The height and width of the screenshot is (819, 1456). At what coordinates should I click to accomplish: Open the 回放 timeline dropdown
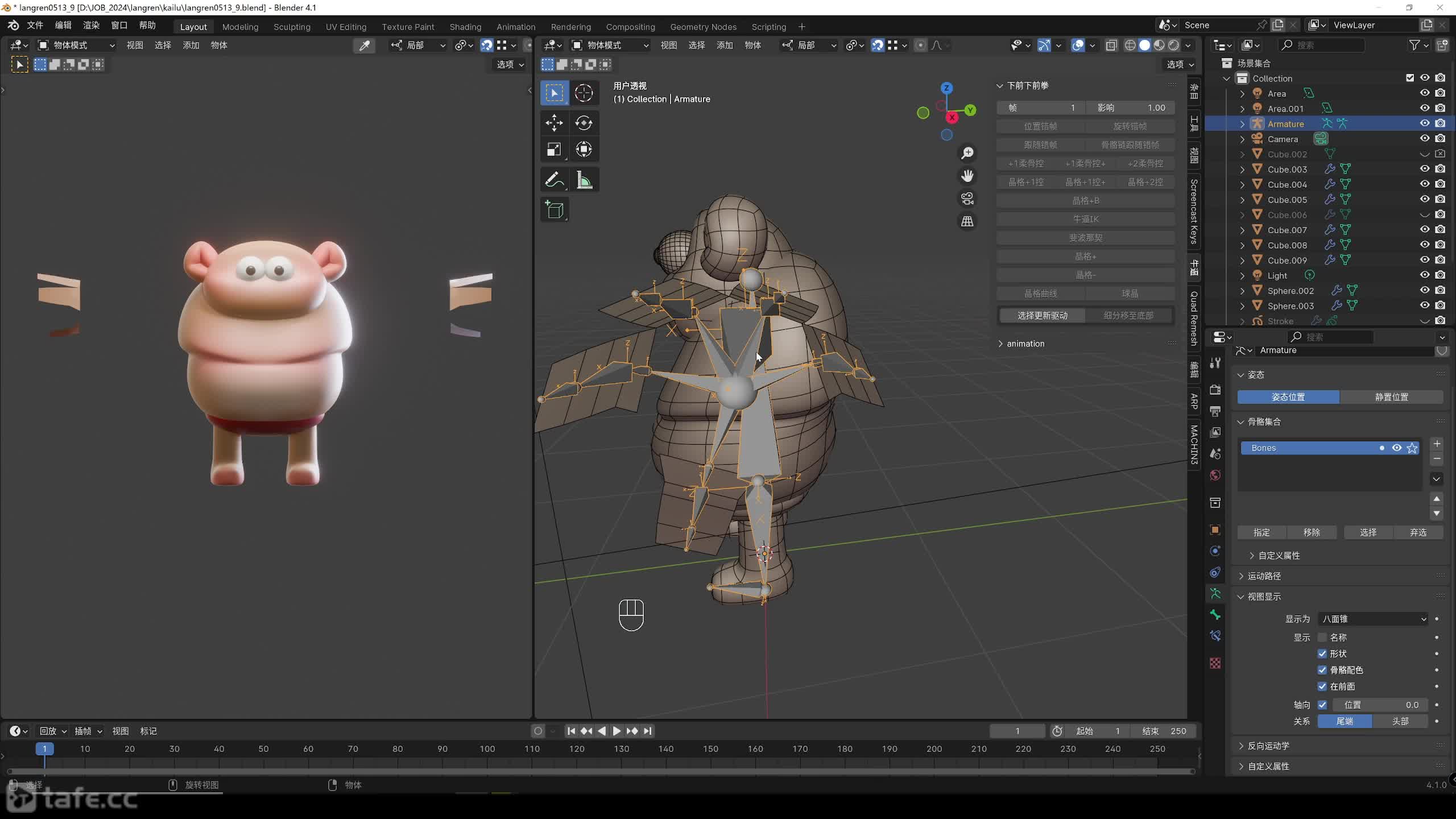tap(53, 731)
